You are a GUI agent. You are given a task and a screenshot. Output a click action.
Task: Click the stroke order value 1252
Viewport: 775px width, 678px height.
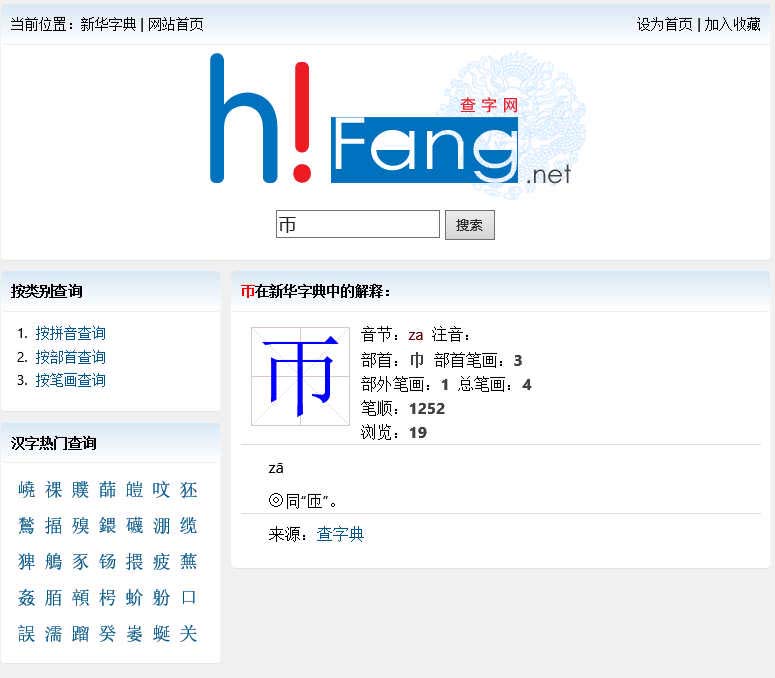[427, 408]
